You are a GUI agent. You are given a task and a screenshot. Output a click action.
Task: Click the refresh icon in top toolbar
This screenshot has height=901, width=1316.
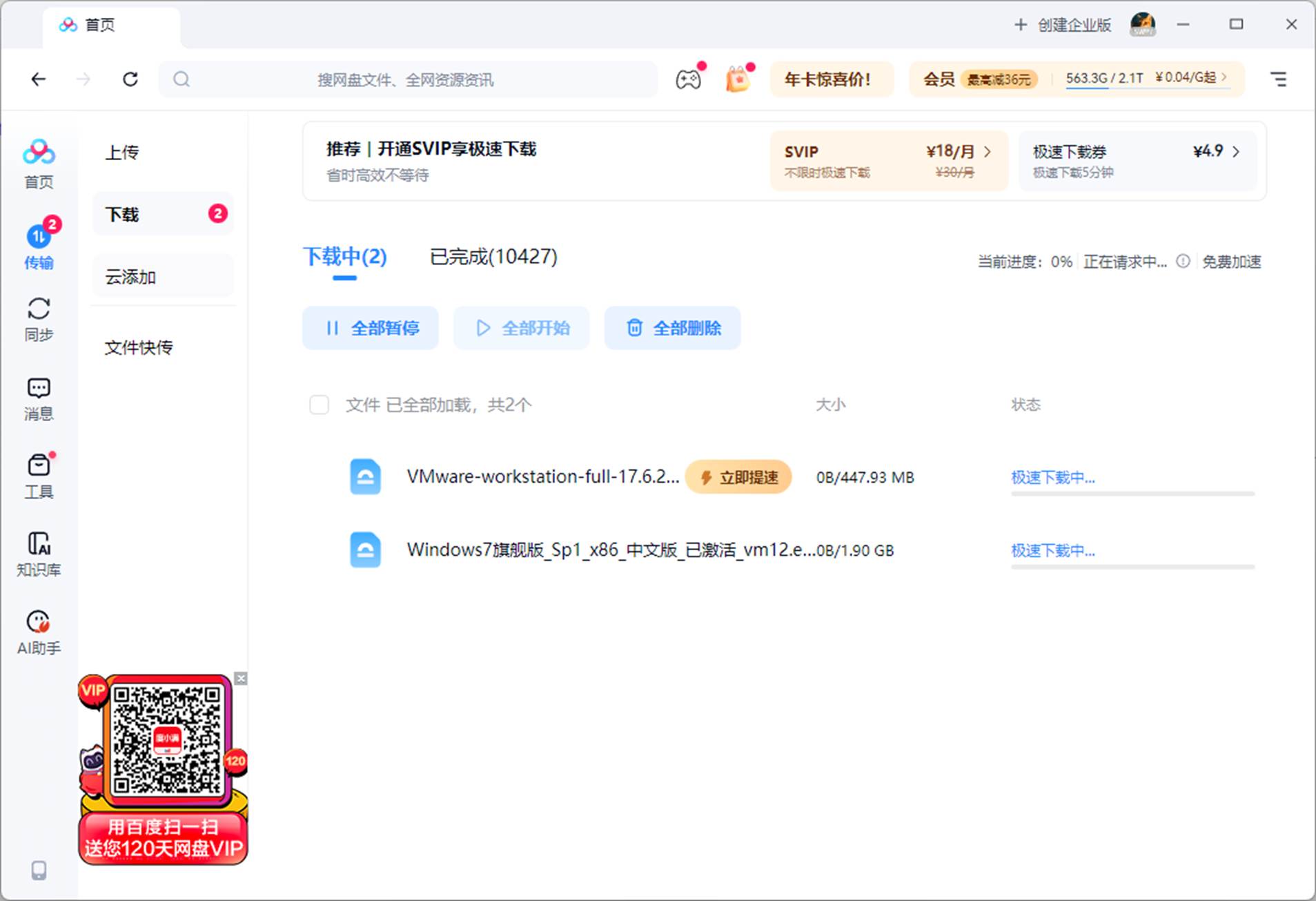coord(130,79)
